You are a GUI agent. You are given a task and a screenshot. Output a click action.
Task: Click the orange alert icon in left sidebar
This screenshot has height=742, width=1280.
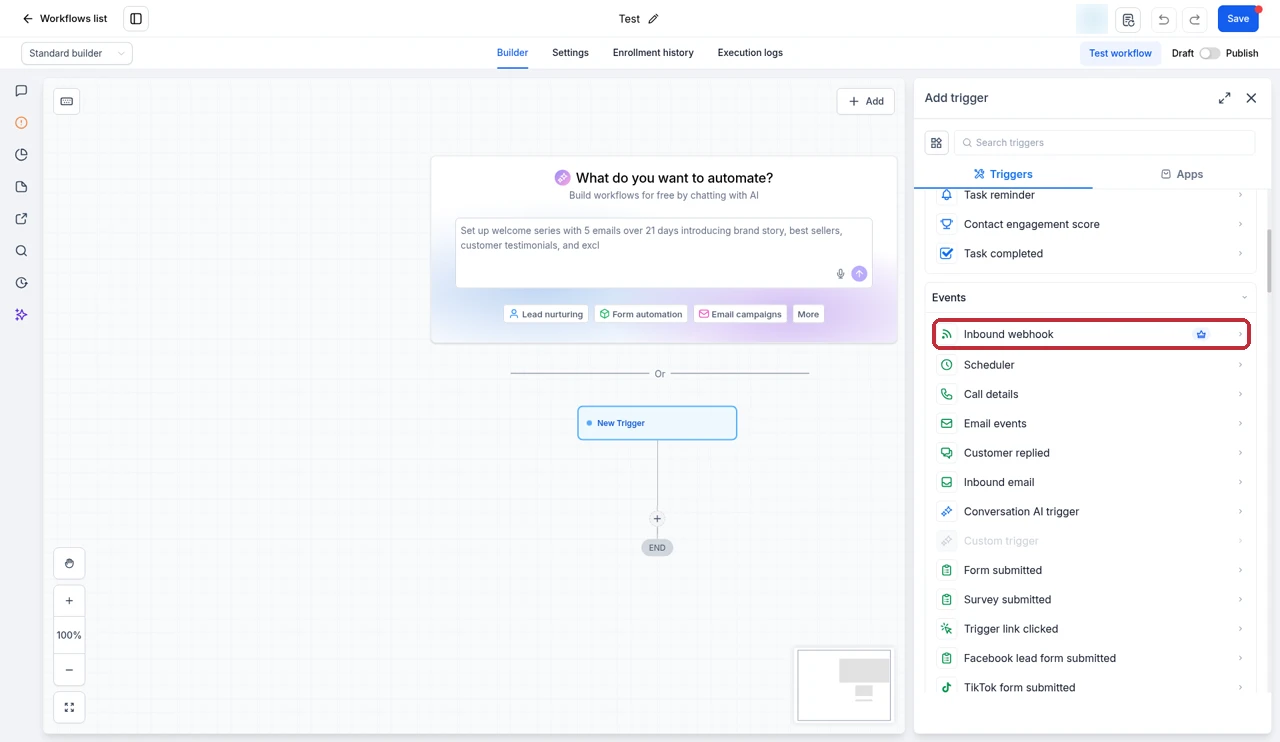(x=21, y=123)
